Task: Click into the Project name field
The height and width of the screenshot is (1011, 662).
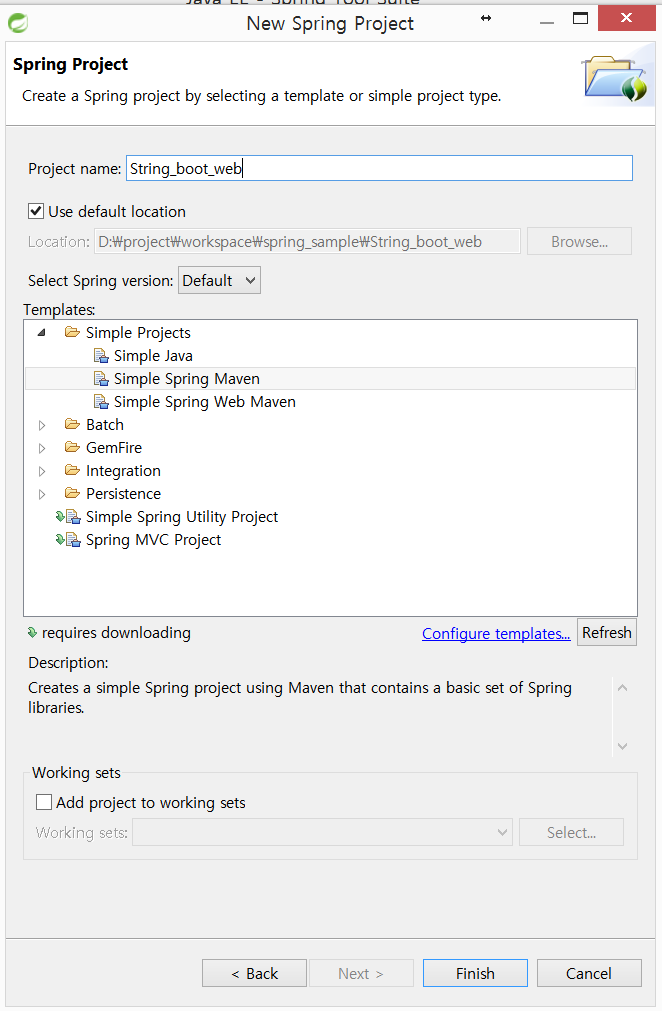Action: coord(379,168)
